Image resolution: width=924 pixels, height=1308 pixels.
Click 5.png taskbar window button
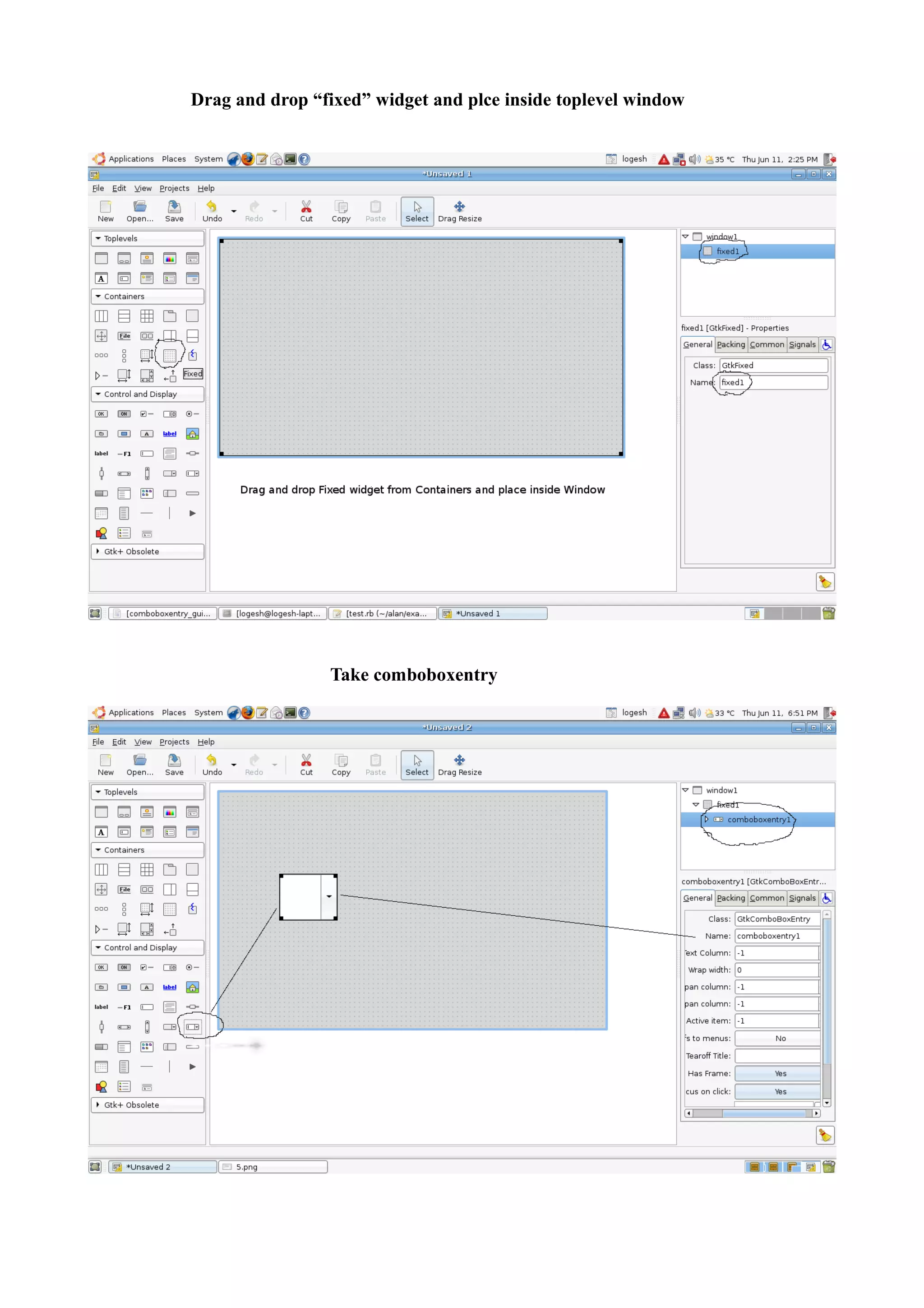(273, 1167)
